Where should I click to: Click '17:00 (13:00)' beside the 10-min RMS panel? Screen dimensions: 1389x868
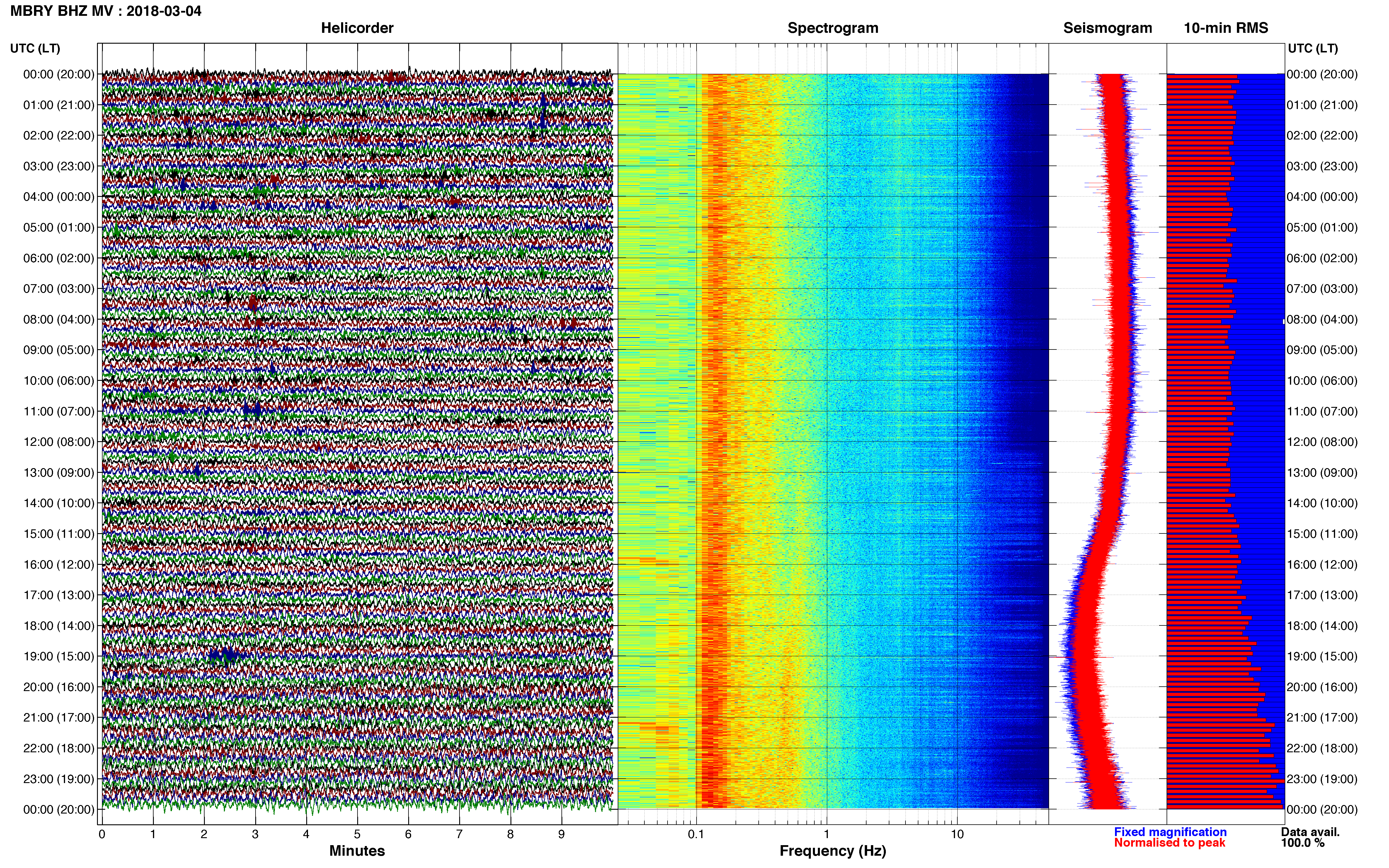point(1322,595)
